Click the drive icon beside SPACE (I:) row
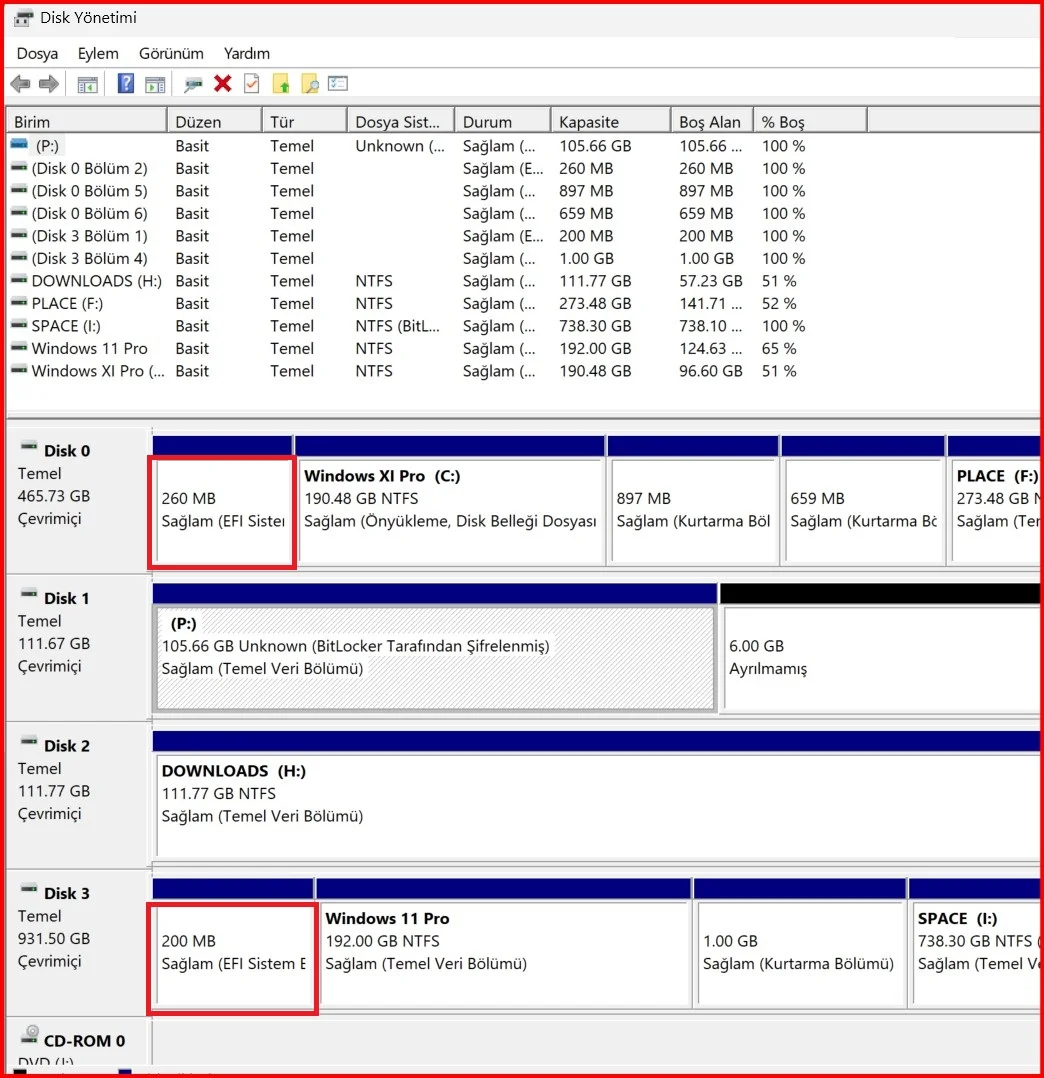The height and width of the screenshot is (1078, 1044). [x=19, y=324]
